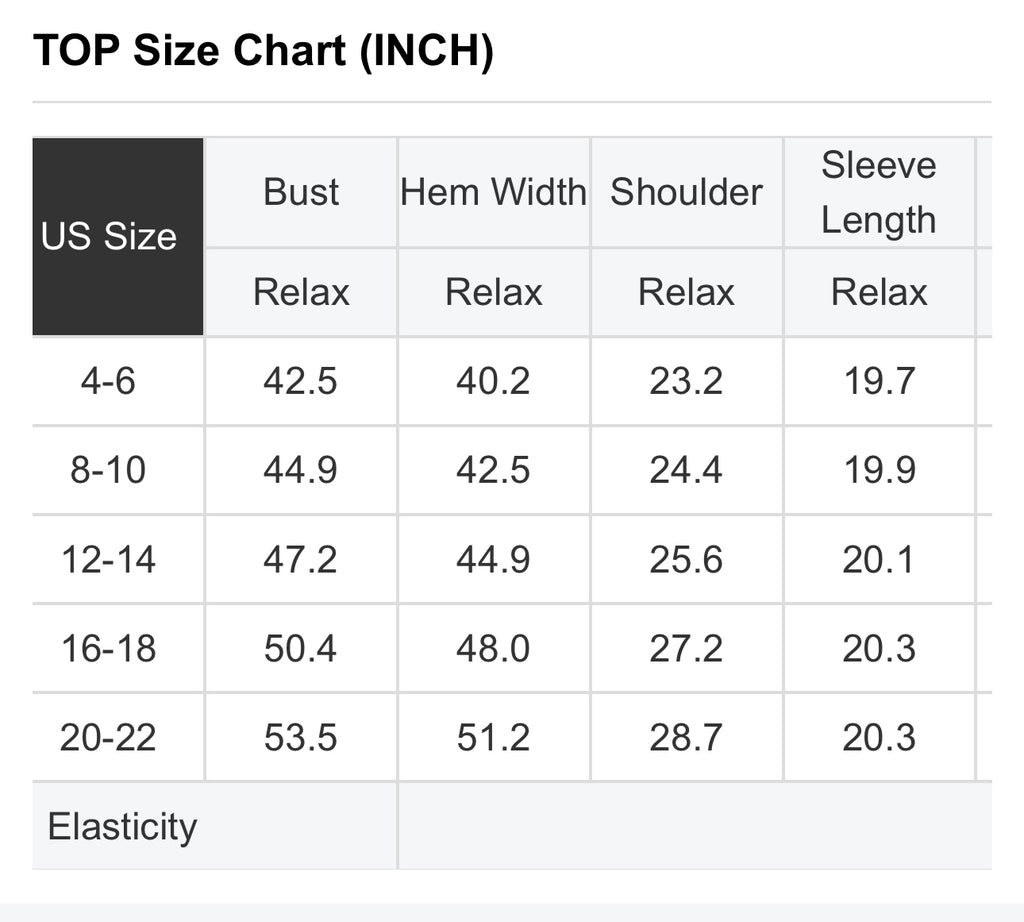Select the sleeve length value 20.1 cell
Screen dimensions: 1024x922
pyautogui.click(x=879, y=560)
